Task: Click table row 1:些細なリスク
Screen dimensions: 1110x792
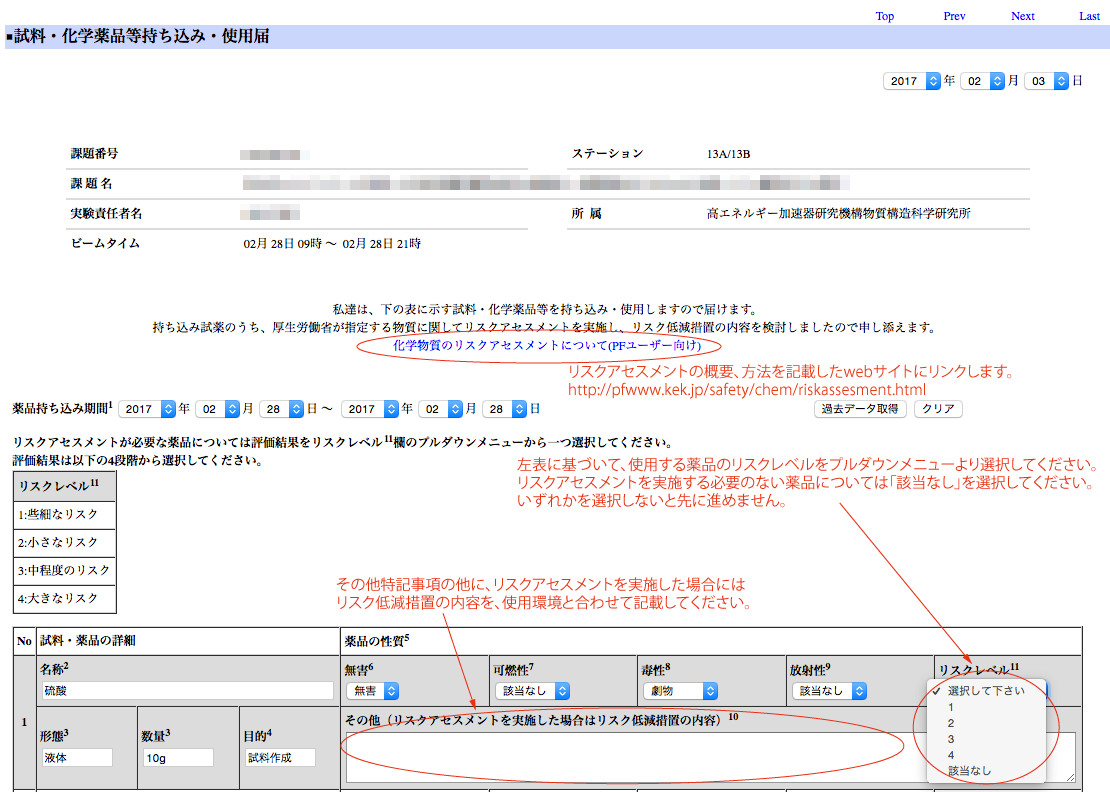Action: 64,515
